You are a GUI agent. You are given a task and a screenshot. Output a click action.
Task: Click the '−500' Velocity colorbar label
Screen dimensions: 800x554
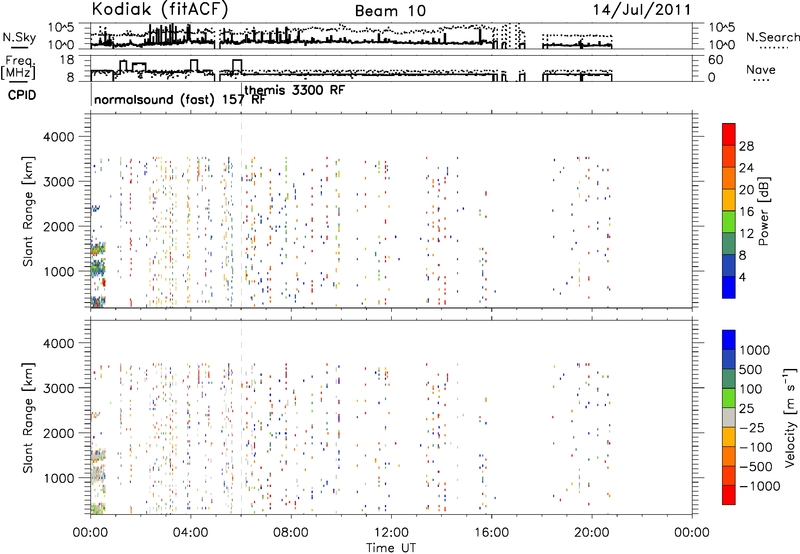coord(755,467)
